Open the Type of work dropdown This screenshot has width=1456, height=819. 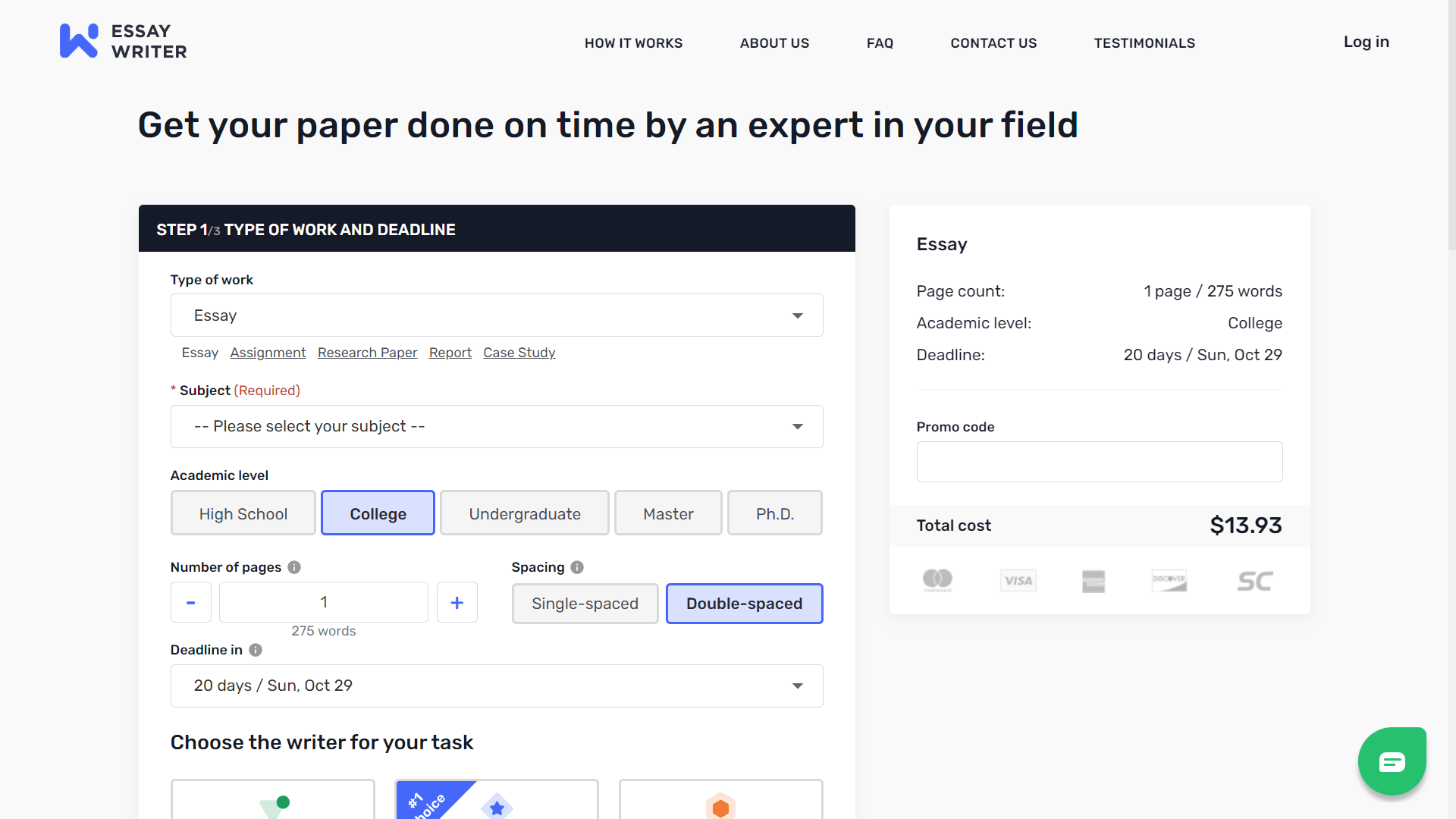tap(496, 315)
